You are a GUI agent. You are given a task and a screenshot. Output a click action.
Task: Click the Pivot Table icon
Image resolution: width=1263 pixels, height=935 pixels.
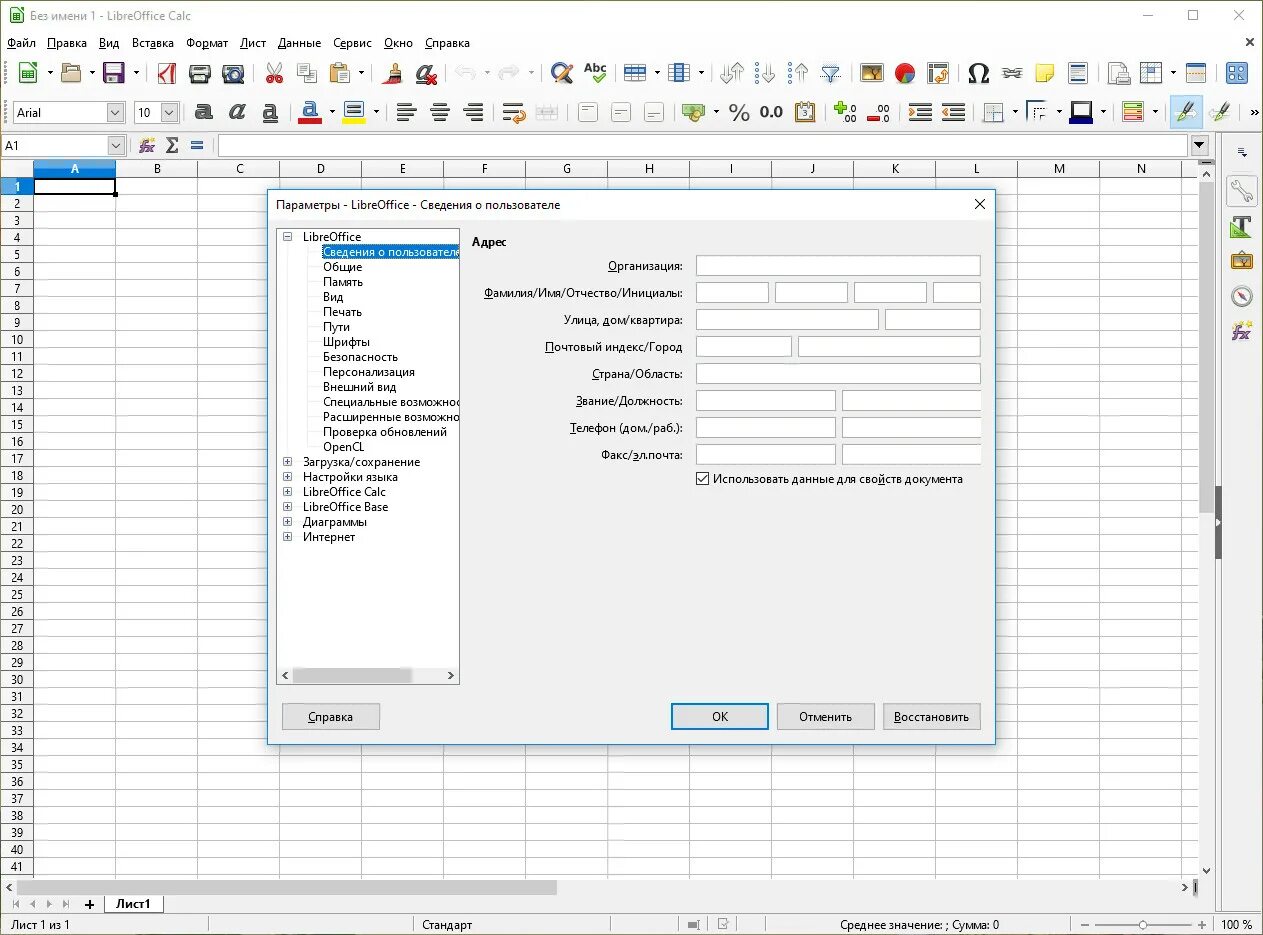tap(938, 73)
